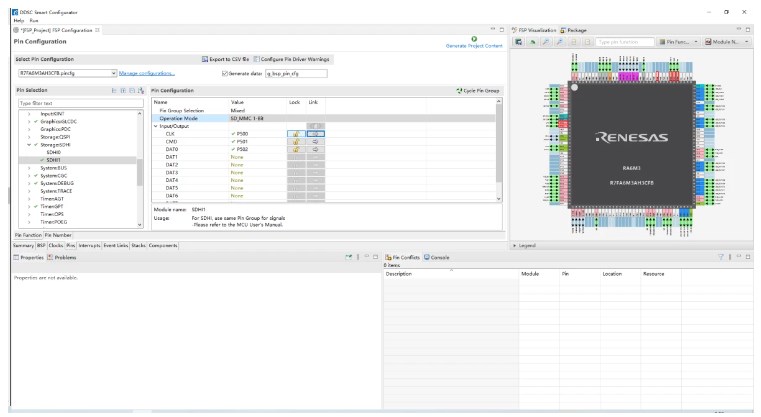Switch to the Pin Function tab
This screenshot has width=761, height=417.
[28, 235]
